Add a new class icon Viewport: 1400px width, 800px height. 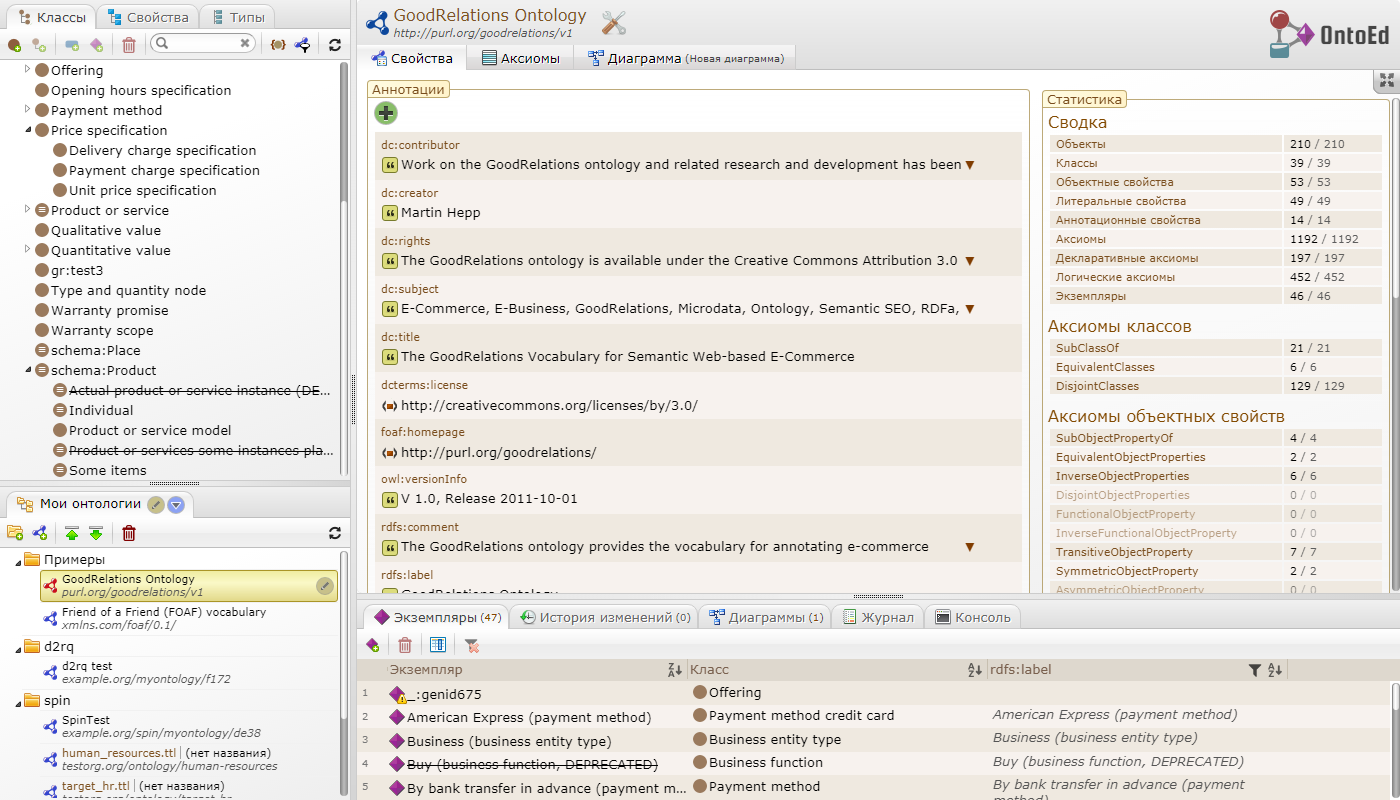tap(14, 45)
